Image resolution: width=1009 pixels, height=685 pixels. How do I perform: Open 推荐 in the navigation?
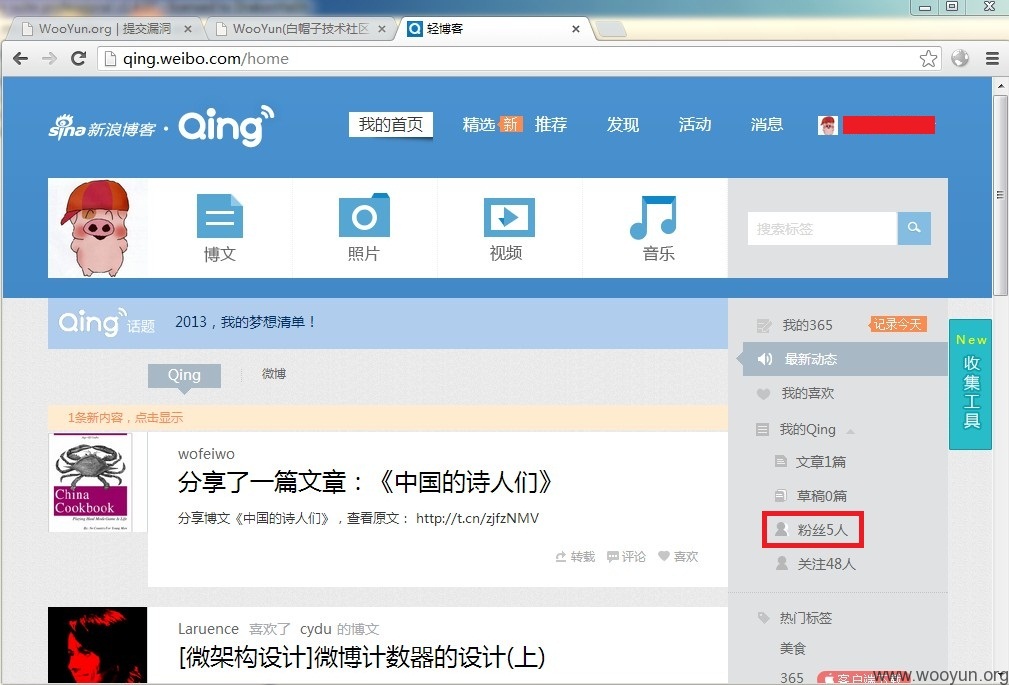pos(551,124)
